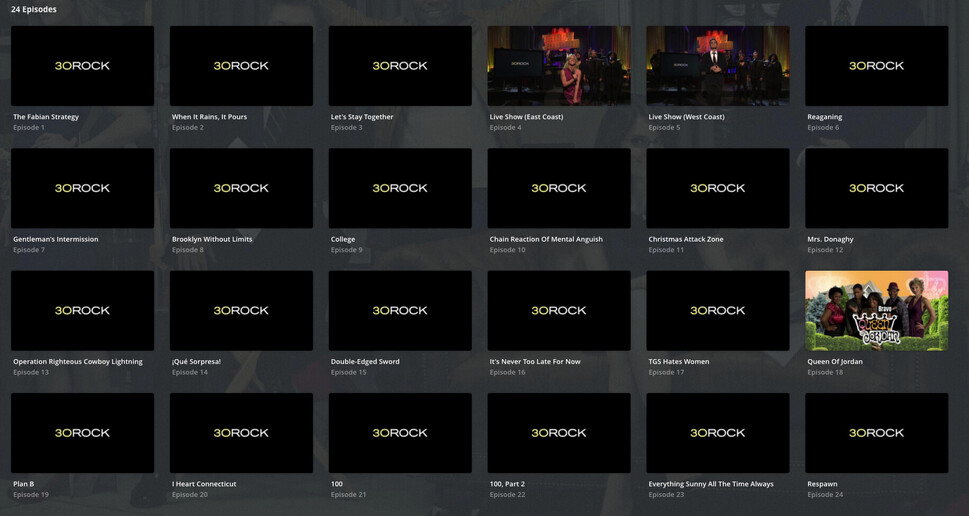This screenshot has width=969, height=516.
Task: Open When It Rains, It Pours thumbnail
Action: (x=241, y=66)
